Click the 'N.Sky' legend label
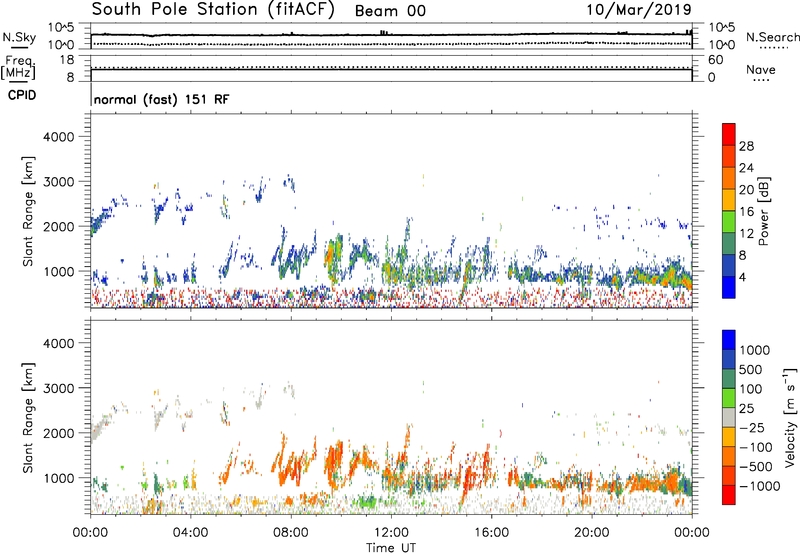The height and width of the screenshot is (554, 800). (x=19, y=37)
